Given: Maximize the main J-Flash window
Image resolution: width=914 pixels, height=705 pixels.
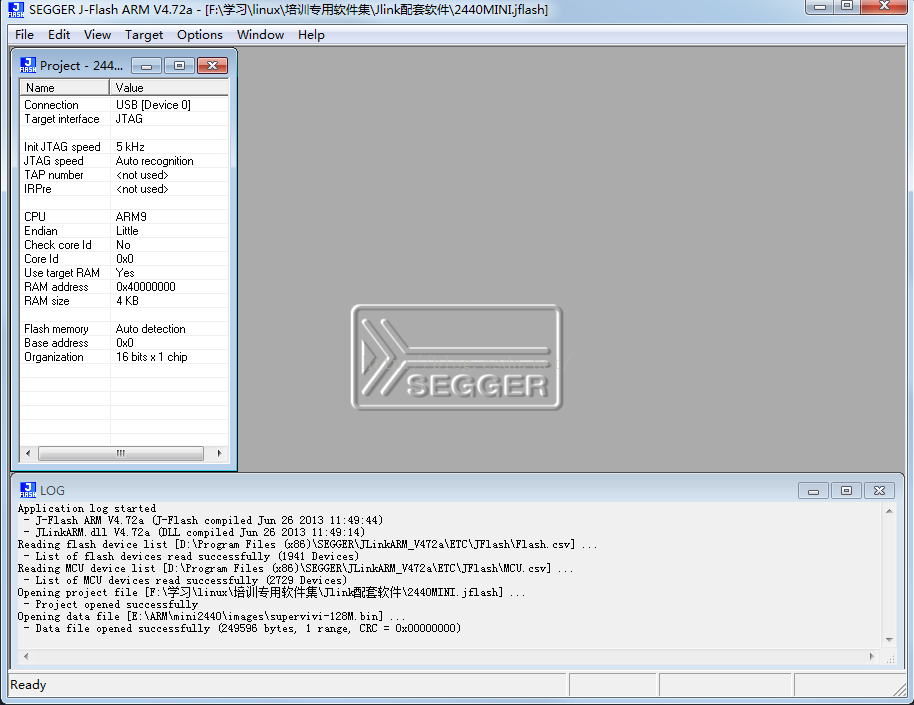Looking at the screenshot, I should [847, 6].
